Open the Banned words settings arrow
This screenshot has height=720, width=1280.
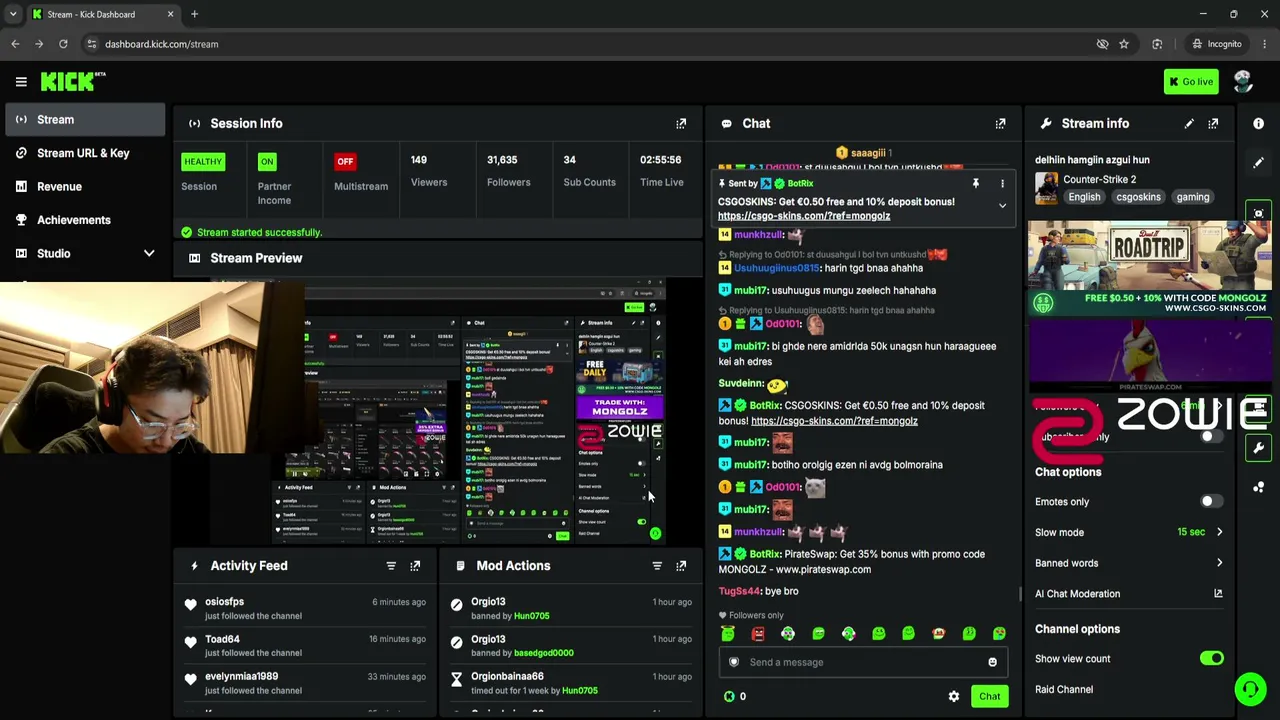1219,564
